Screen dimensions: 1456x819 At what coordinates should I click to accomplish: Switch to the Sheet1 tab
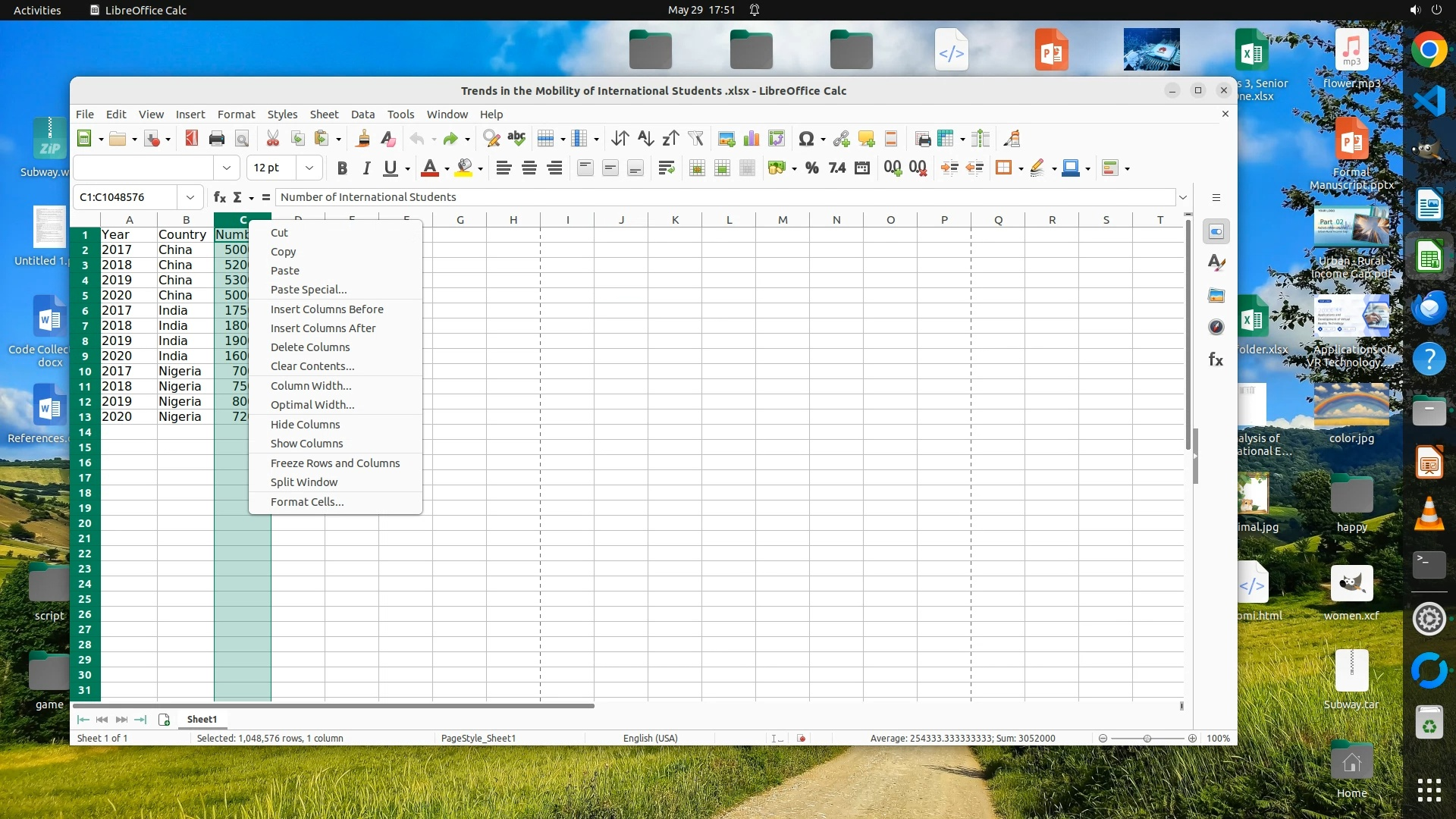[202, 720]
